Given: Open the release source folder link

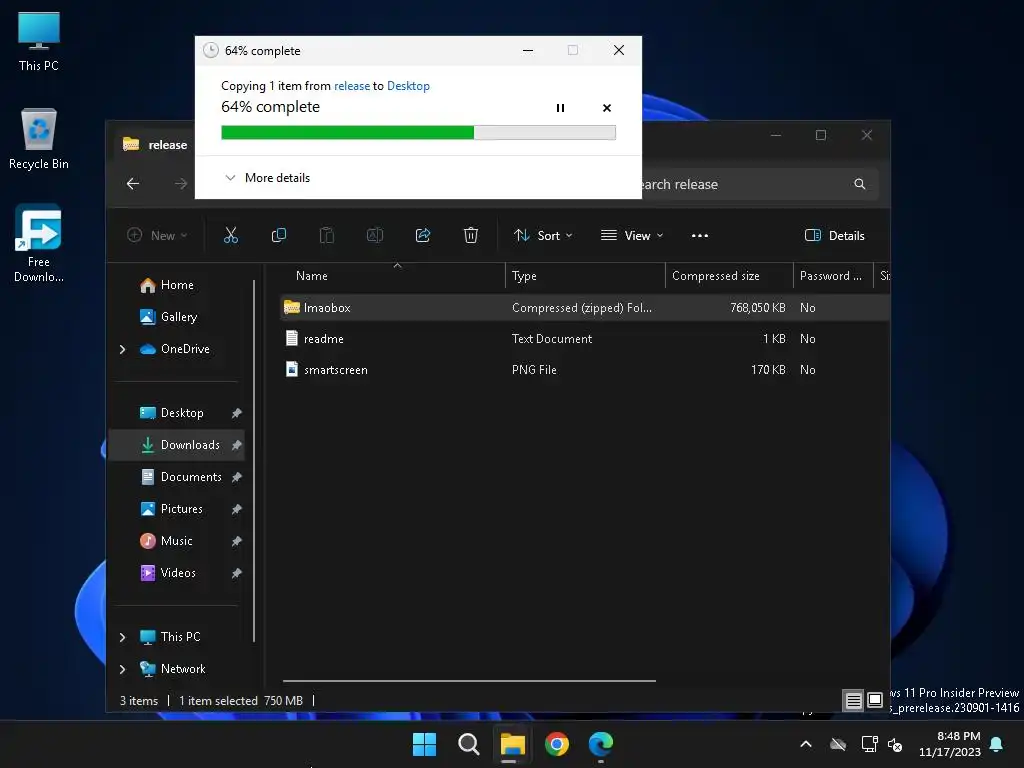Looking at the screenshot, I should pos(351,86).
